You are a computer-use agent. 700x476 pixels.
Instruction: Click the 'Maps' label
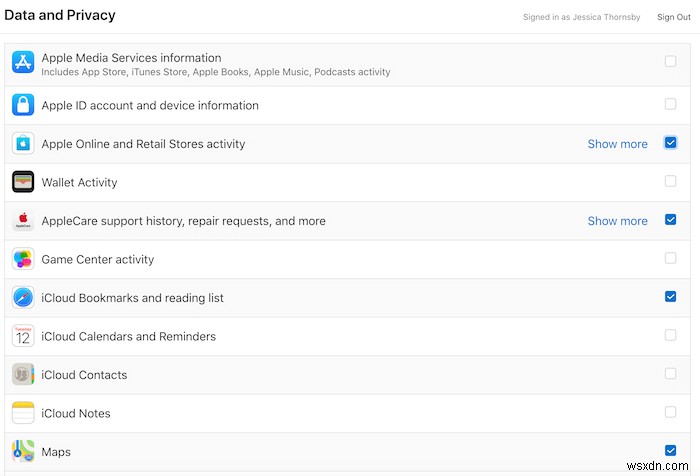tap(56, 452)
